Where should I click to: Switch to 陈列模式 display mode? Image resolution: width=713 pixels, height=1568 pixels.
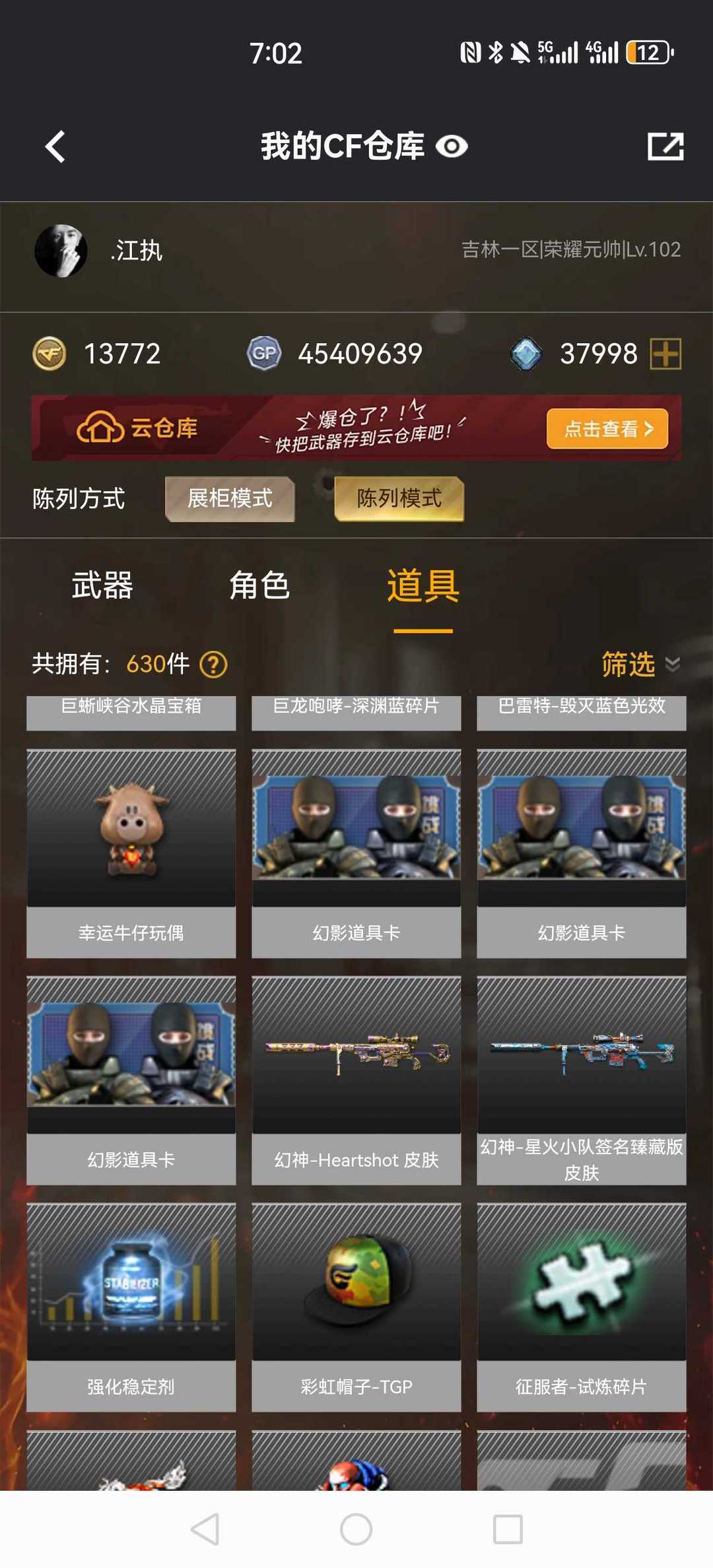[399, 498]
